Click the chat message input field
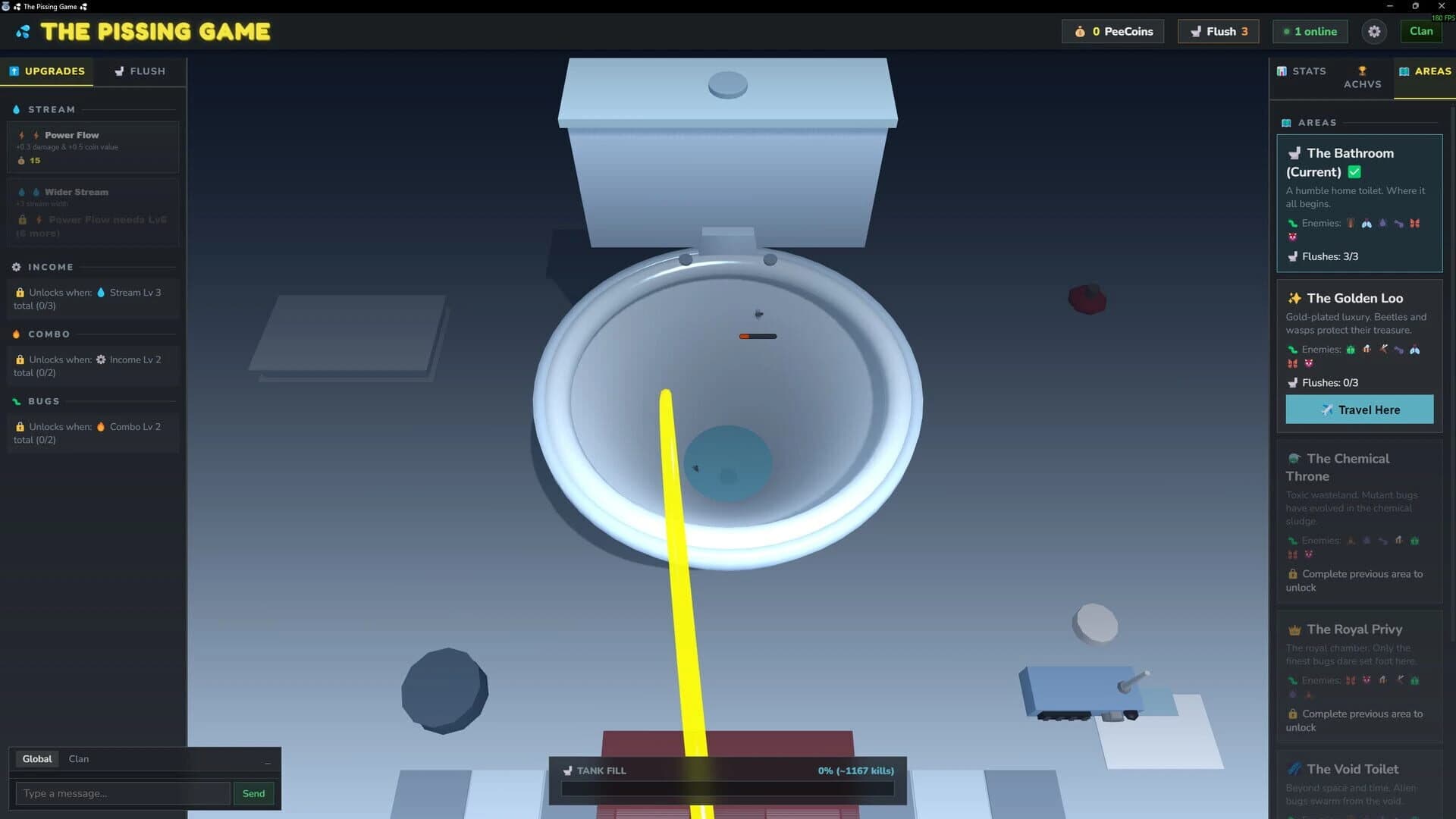 (x=121, y=793)
